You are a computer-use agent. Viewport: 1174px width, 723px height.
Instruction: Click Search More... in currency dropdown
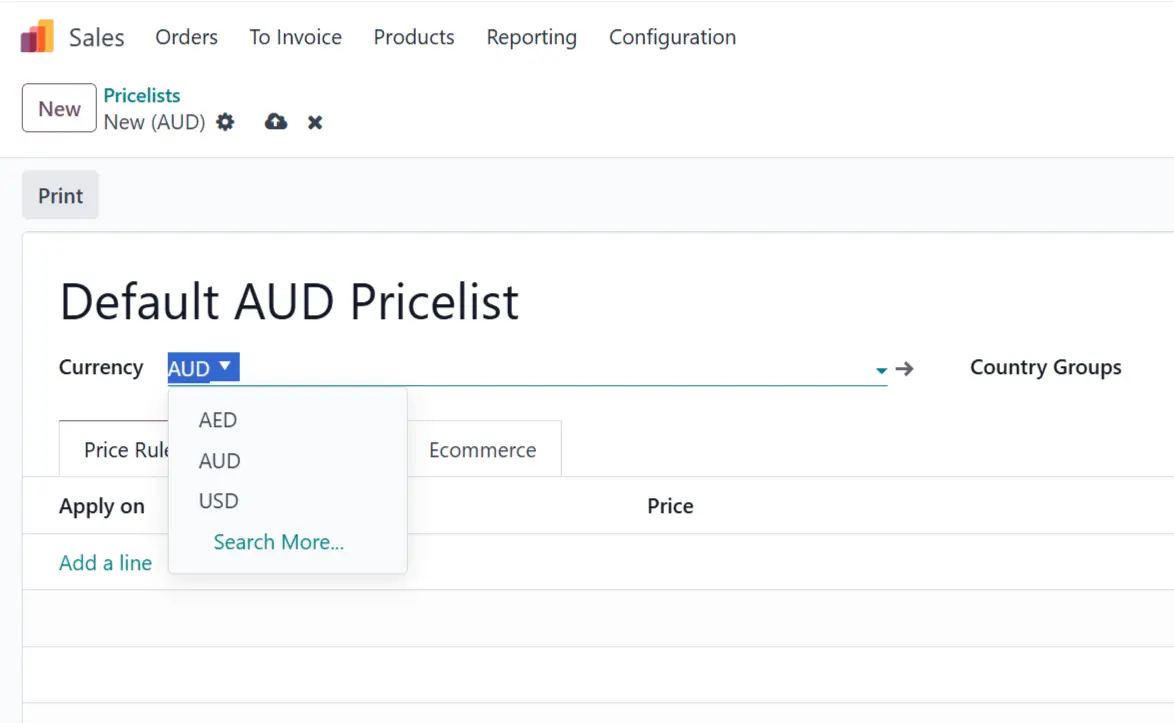pos(279,542)
